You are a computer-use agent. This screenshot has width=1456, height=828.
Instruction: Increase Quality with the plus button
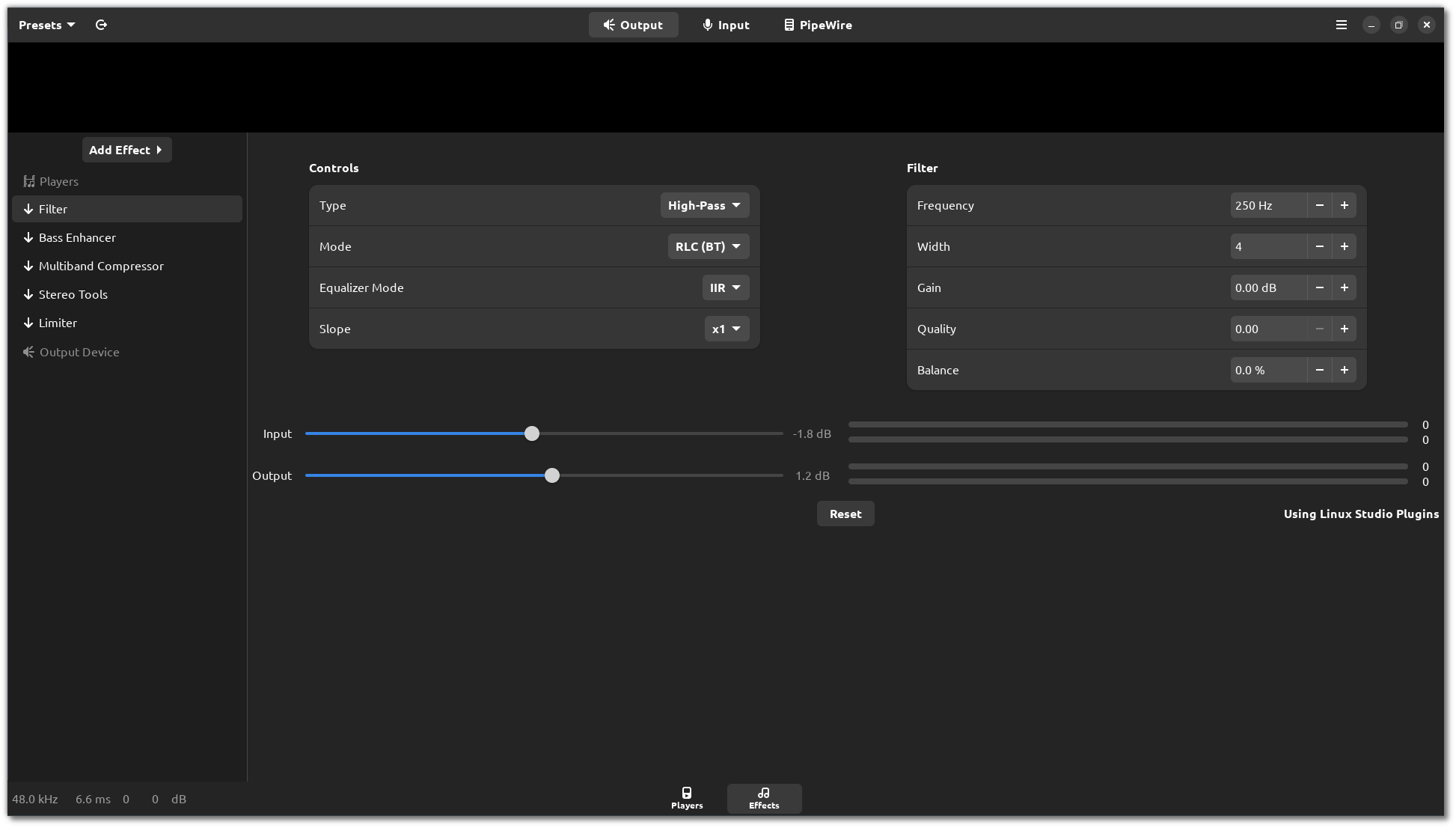point(1344,329)
